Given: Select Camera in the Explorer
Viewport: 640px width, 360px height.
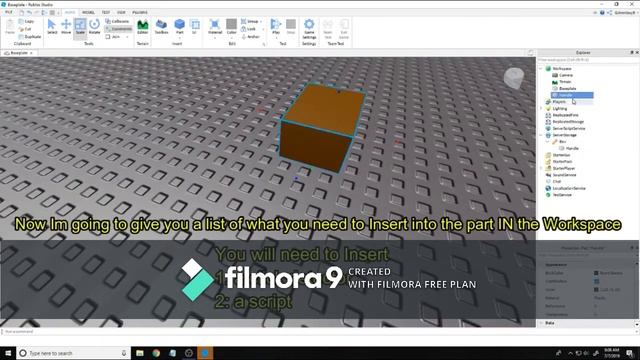Looking at the screenshot, I should pos(563,75).
